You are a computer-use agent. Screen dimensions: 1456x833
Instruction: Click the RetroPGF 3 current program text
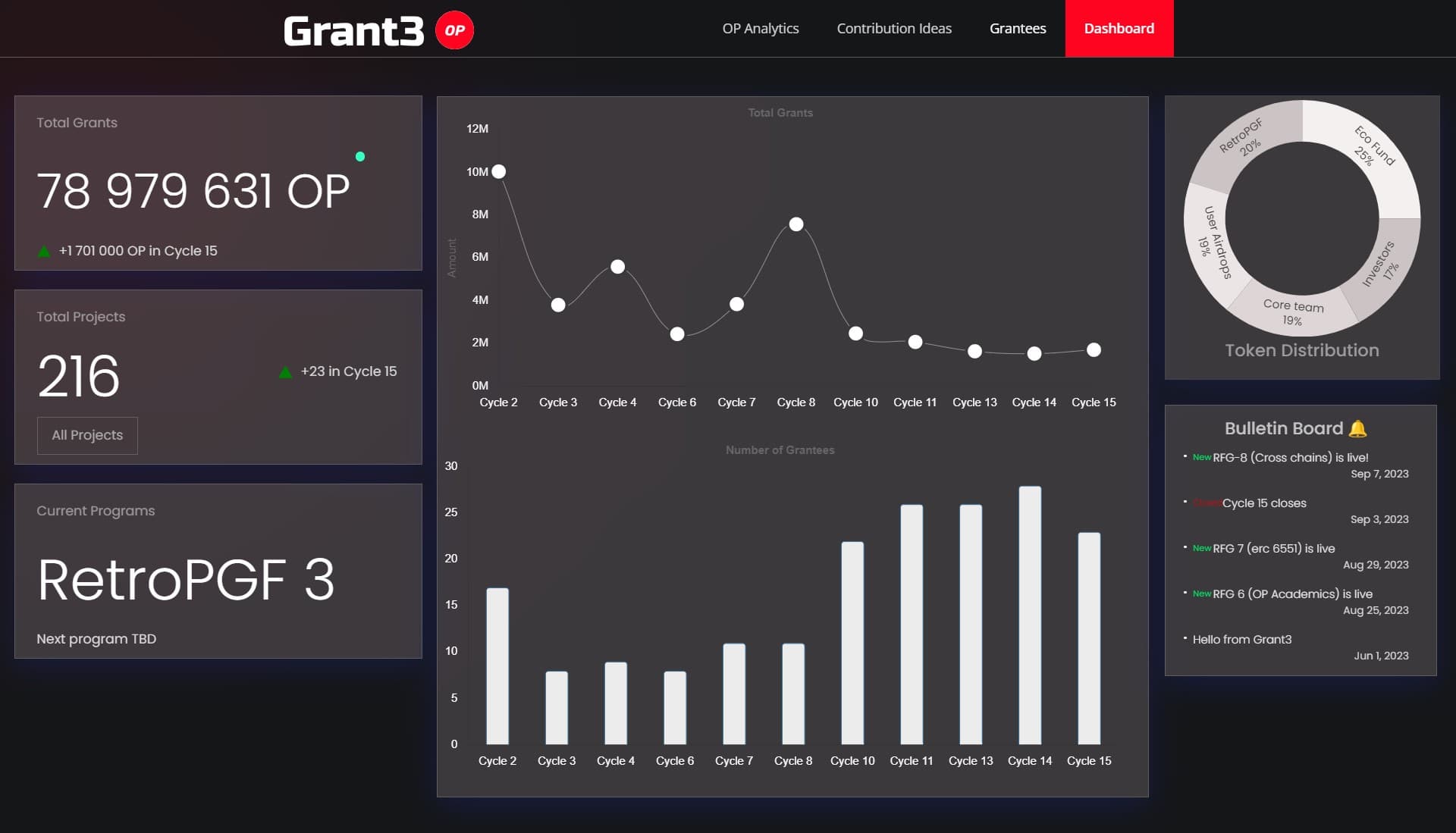tap(186, 581)
